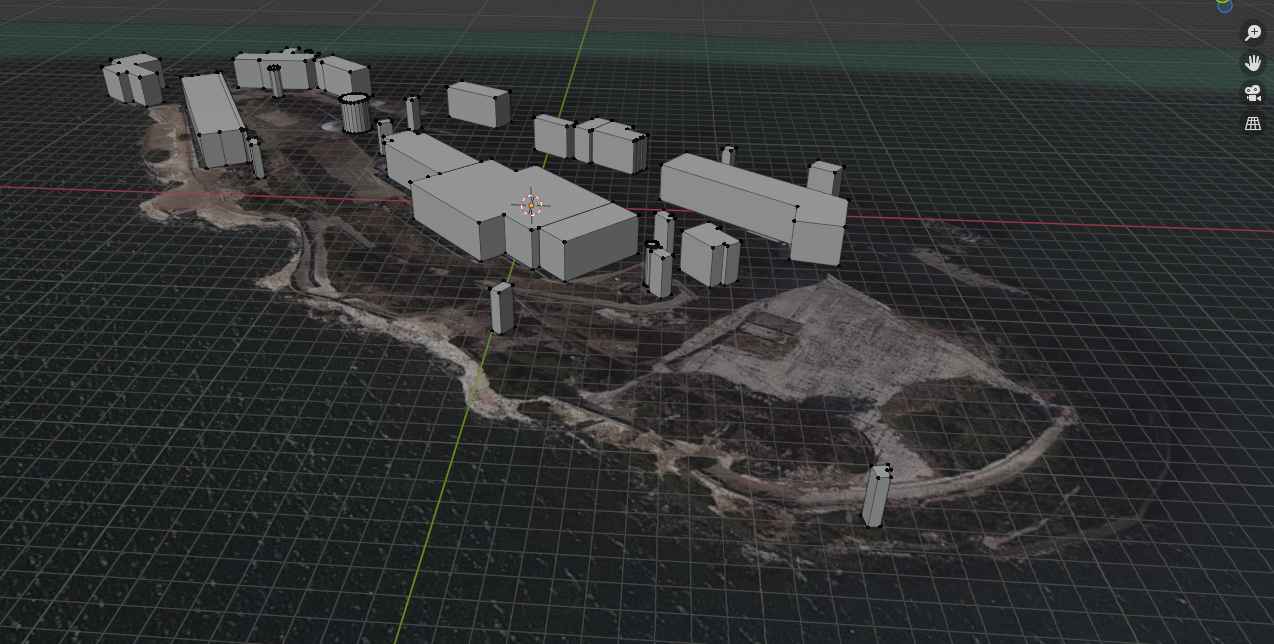Select the small ring object beside central building
1274x644 pixels.
tap(652, 244)
